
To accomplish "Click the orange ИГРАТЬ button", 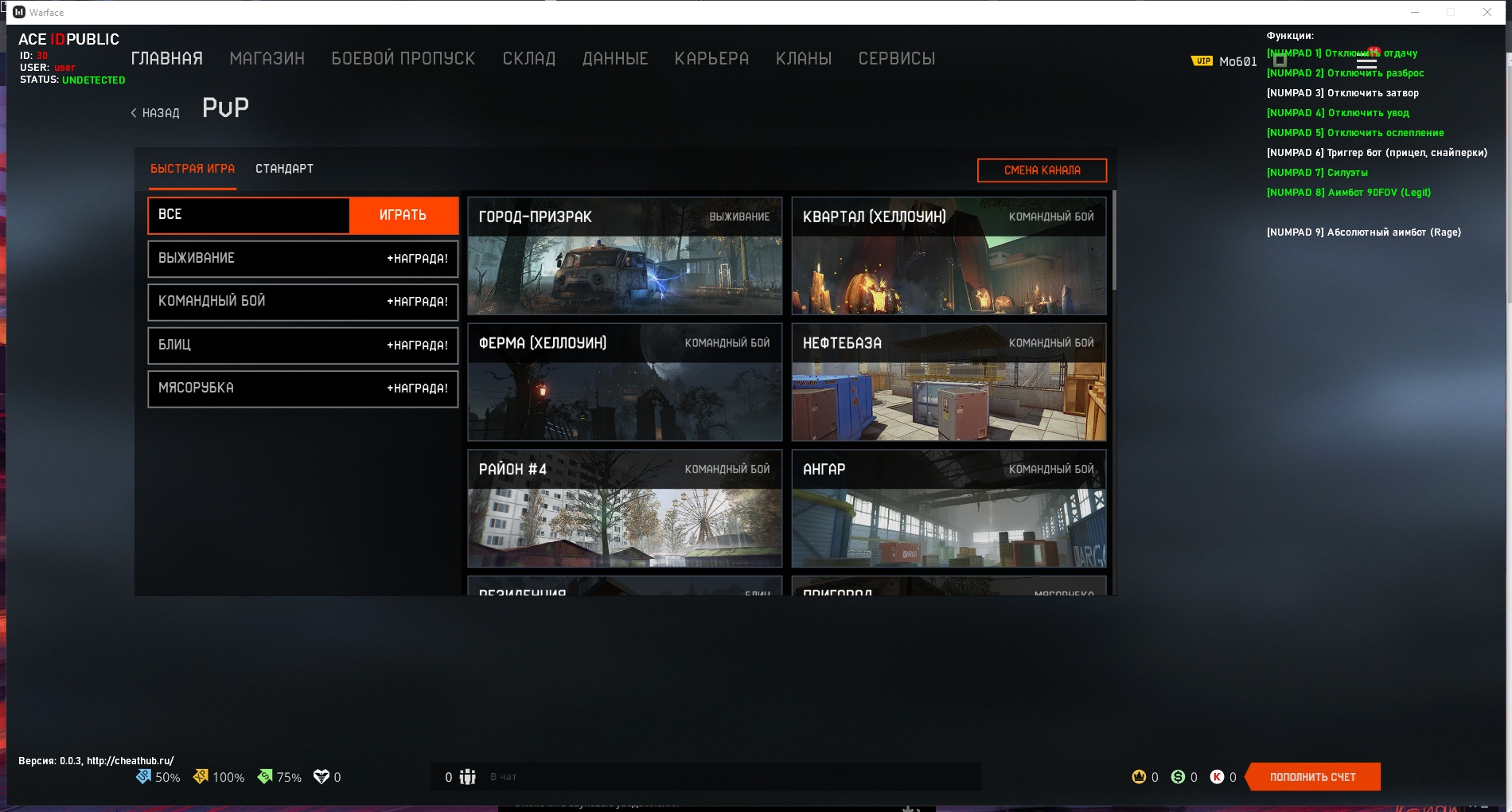I will (x=403, y=215).
